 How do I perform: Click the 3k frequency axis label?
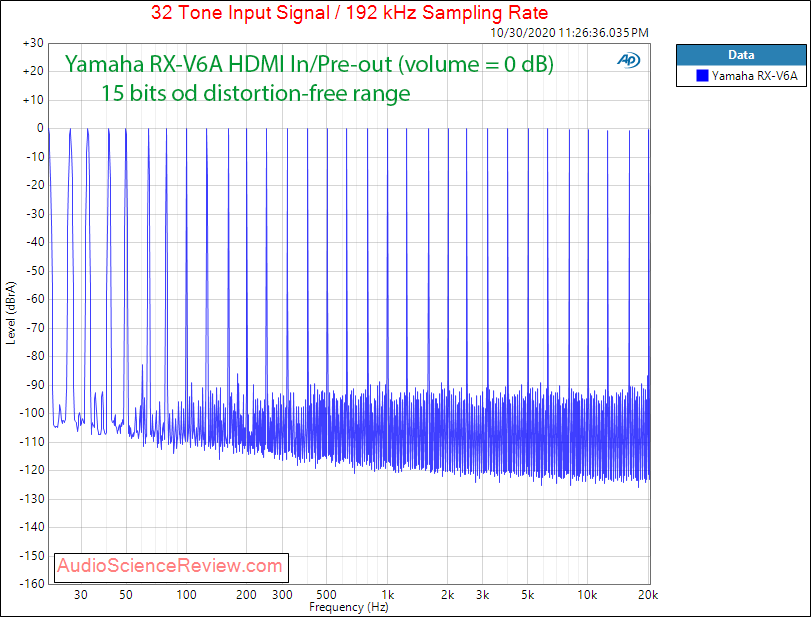pos(483,595)
